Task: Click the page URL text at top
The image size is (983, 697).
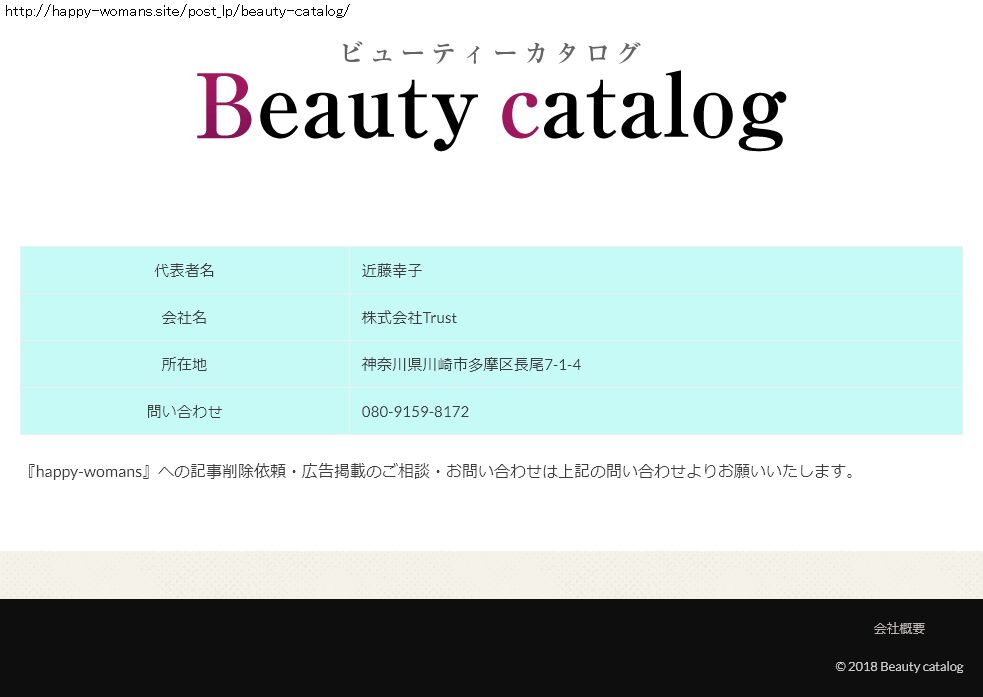Action: pyautogui.click(x=177, y=11)
